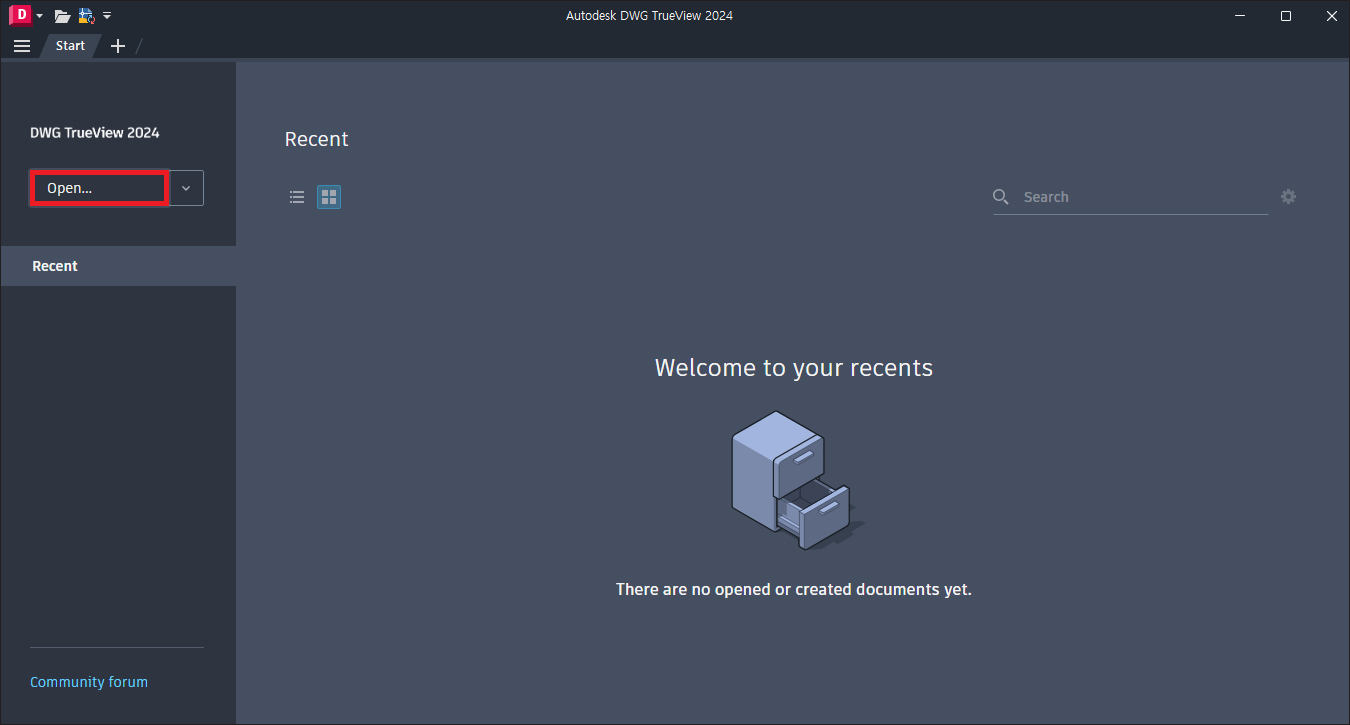Open the Community forum link
The height and width of the screenshot is (725, 1350).
coord(89,682)
